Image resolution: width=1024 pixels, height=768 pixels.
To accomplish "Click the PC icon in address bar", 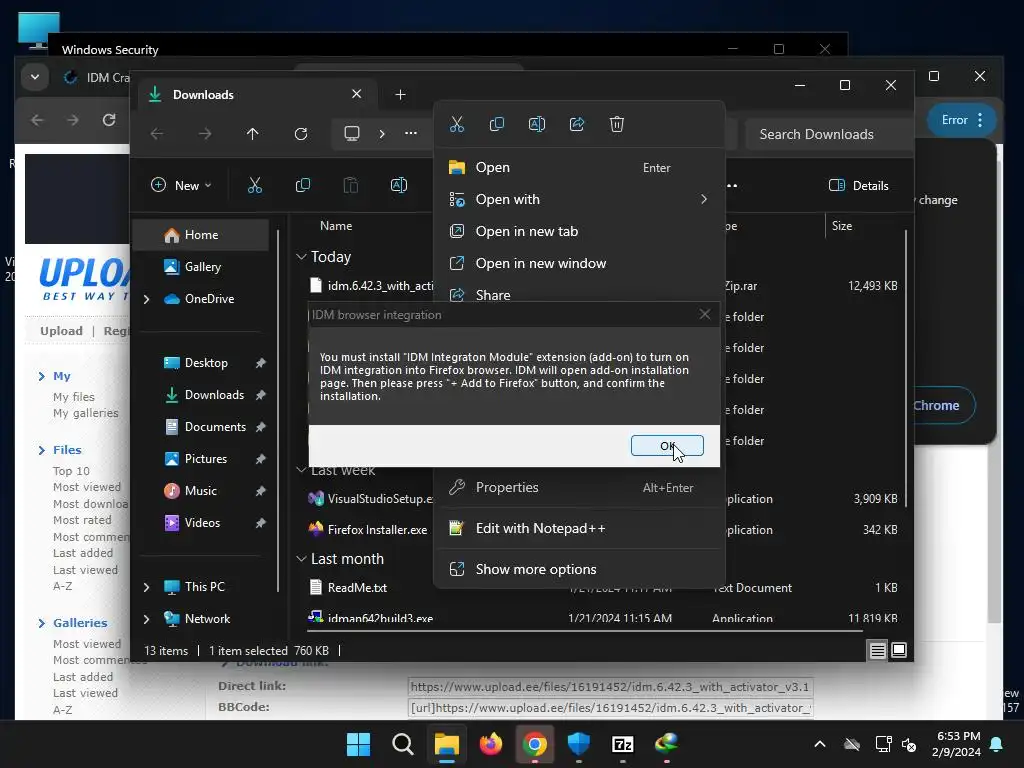I will tap(352, 134).
